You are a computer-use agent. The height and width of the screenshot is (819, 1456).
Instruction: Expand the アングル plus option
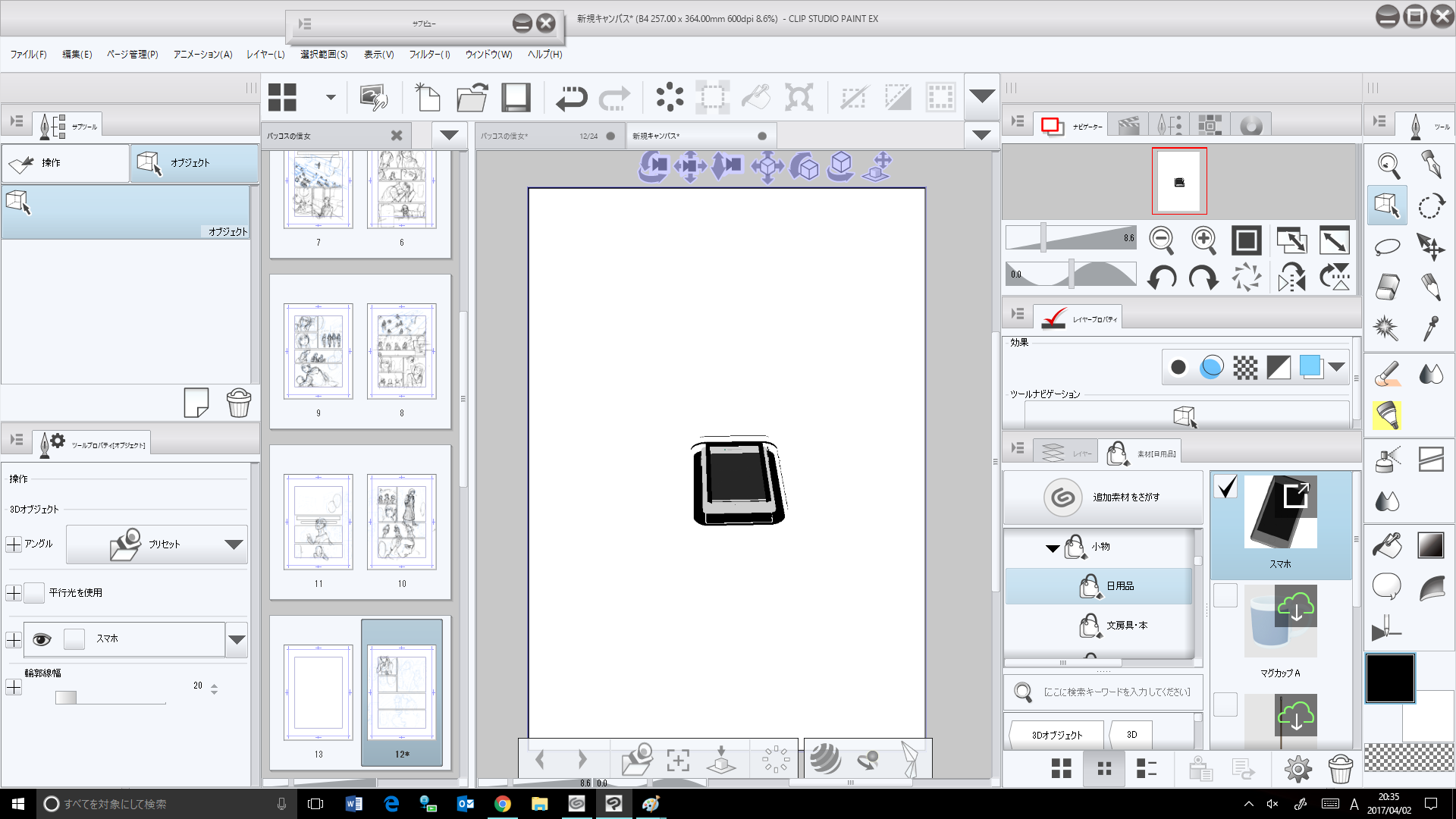[x=14, y=544]
